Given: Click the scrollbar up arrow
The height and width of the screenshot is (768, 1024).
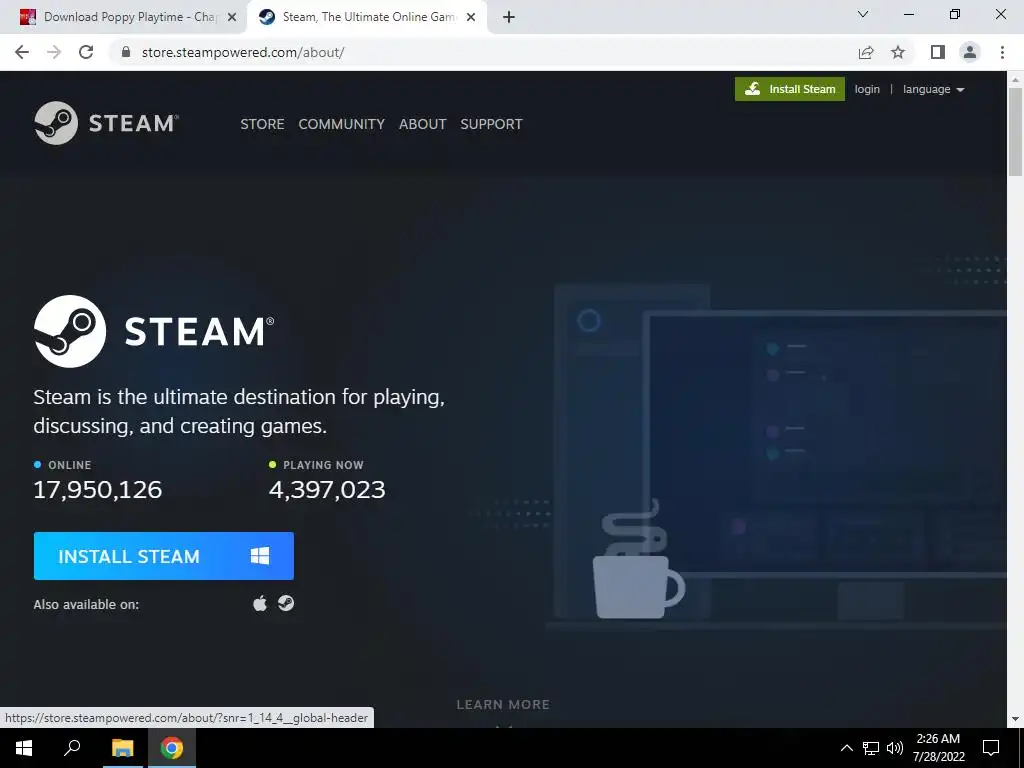Looking at the screenshot, I should point(1015,80).
